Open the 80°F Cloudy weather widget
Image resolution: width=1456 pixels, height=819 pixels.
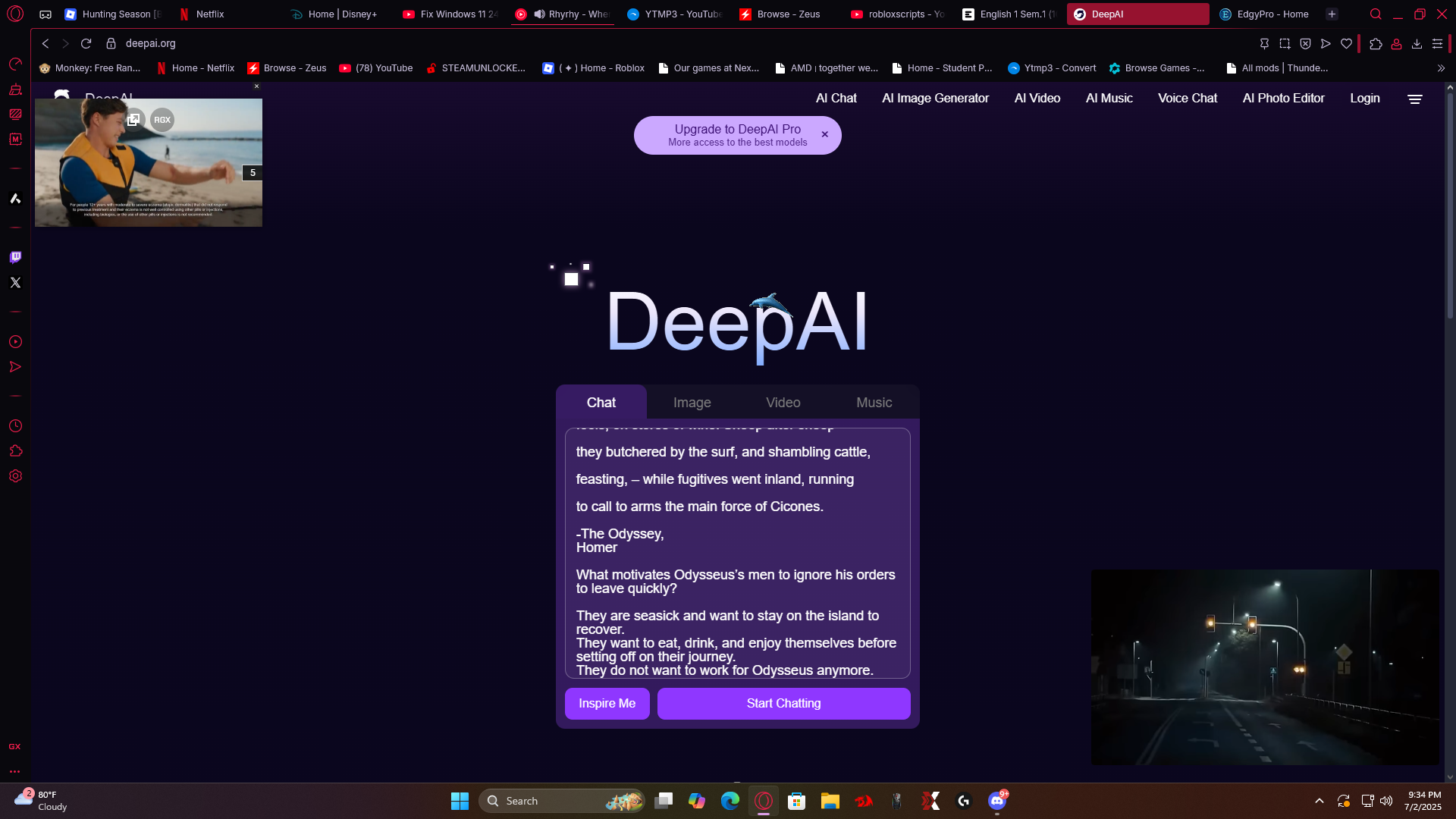point(42,801)
